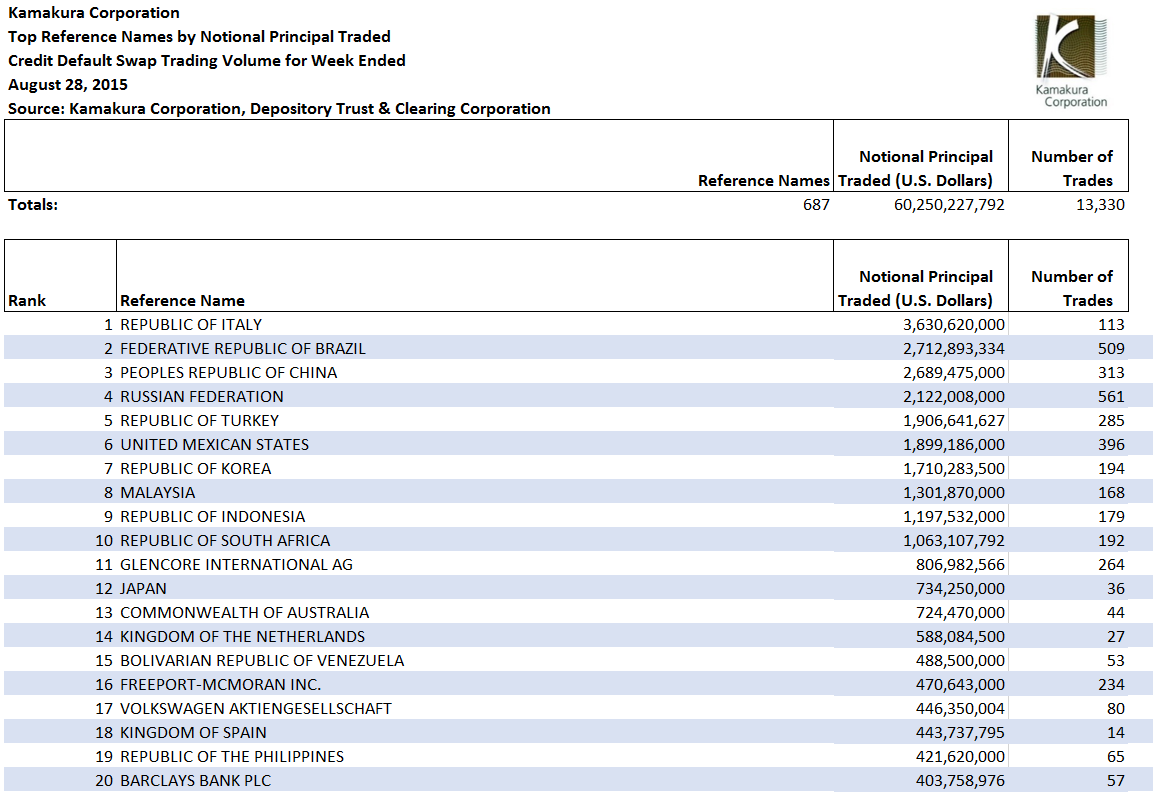Select FEDERATIVE REPUBLIC OF BRAZIL name
The width and height of the screenshot is (1153, 792).
coord(243,349)
